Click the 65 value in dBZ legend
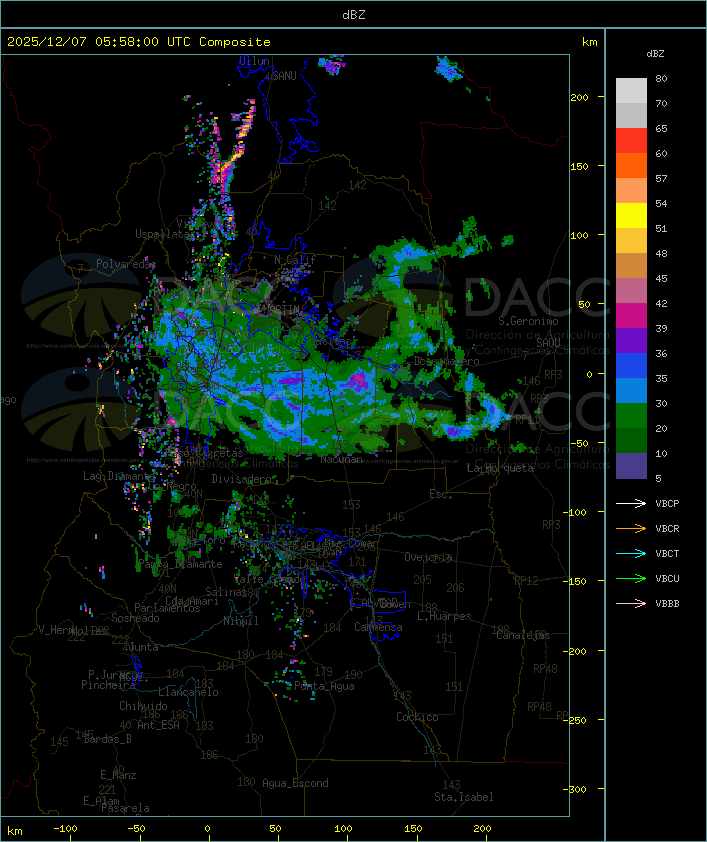Image resolution: width=707 pixels, height=842 pixels. pos(661,128)
